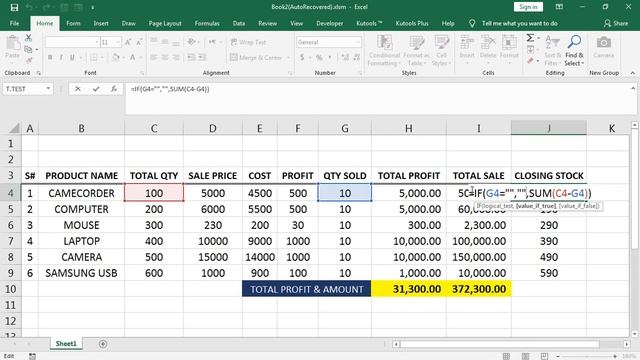This screenshot has width=640, height=360.
Task: Click the Copy icon in Clipboard group
Action: [x=28, y=49]
